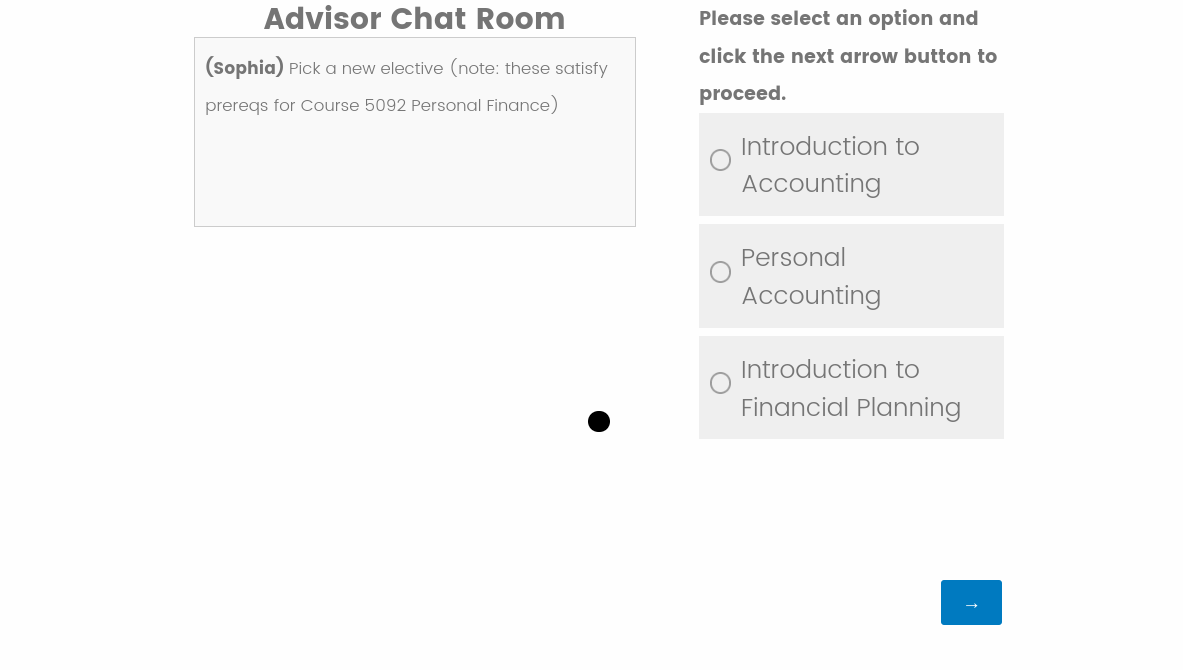The height and width of the screenshot is (670, 1183).
Task: Click the "Course 5092 Personal Finance" text
Action: [429, 105]
